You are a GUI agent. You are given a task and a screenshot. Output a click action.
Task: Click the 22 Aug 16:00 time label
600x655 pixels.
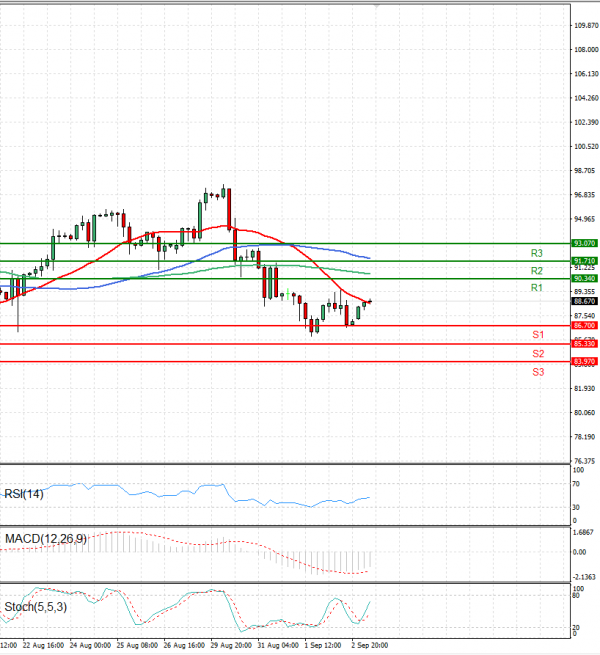pyautogui.click(x=43, y=645)
